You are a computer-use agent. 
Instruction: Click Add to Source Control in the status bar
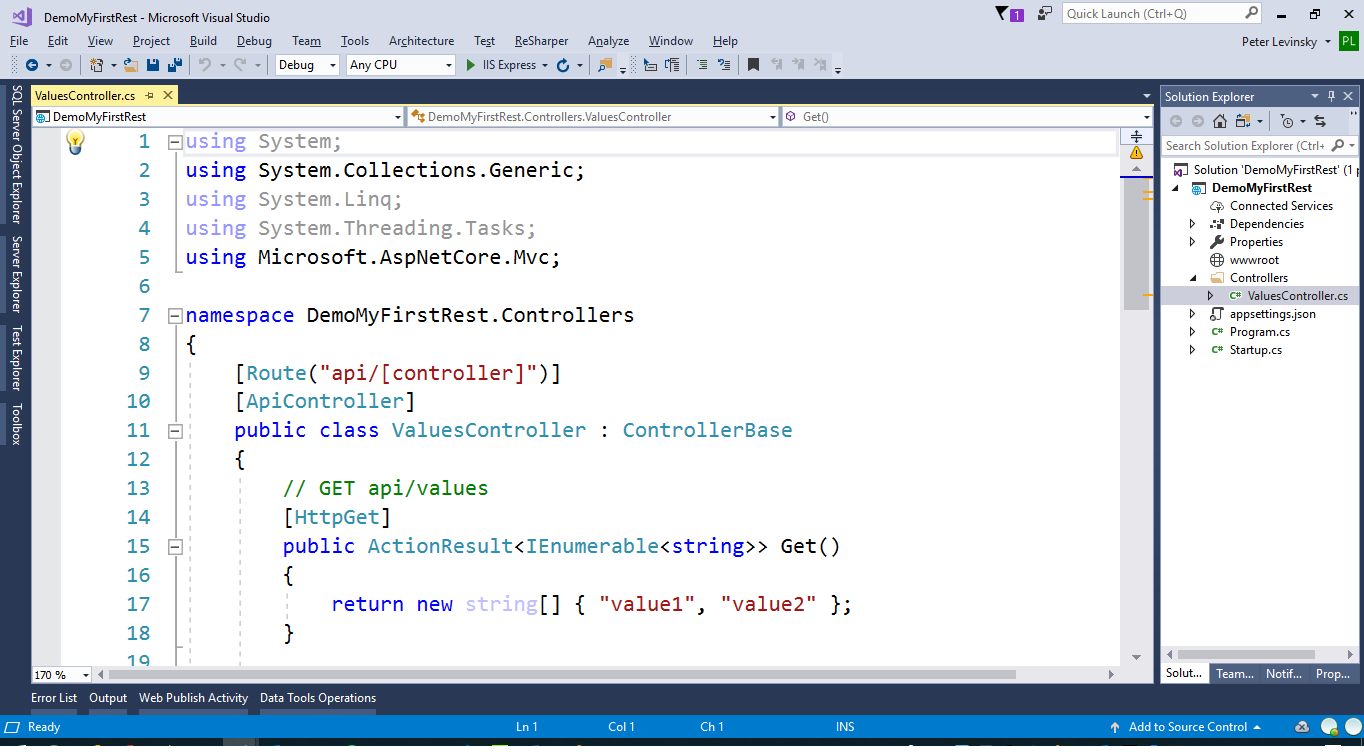point(1187,727)
